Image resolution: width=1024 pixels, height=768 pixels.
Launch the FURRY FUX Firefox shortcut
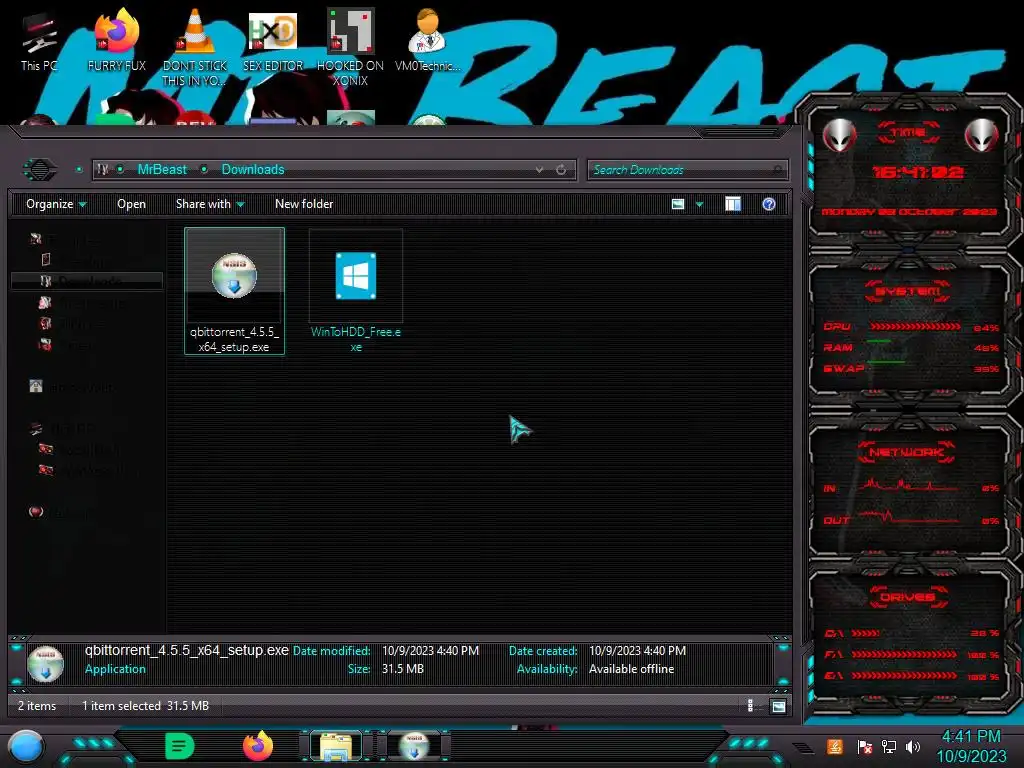116,42
